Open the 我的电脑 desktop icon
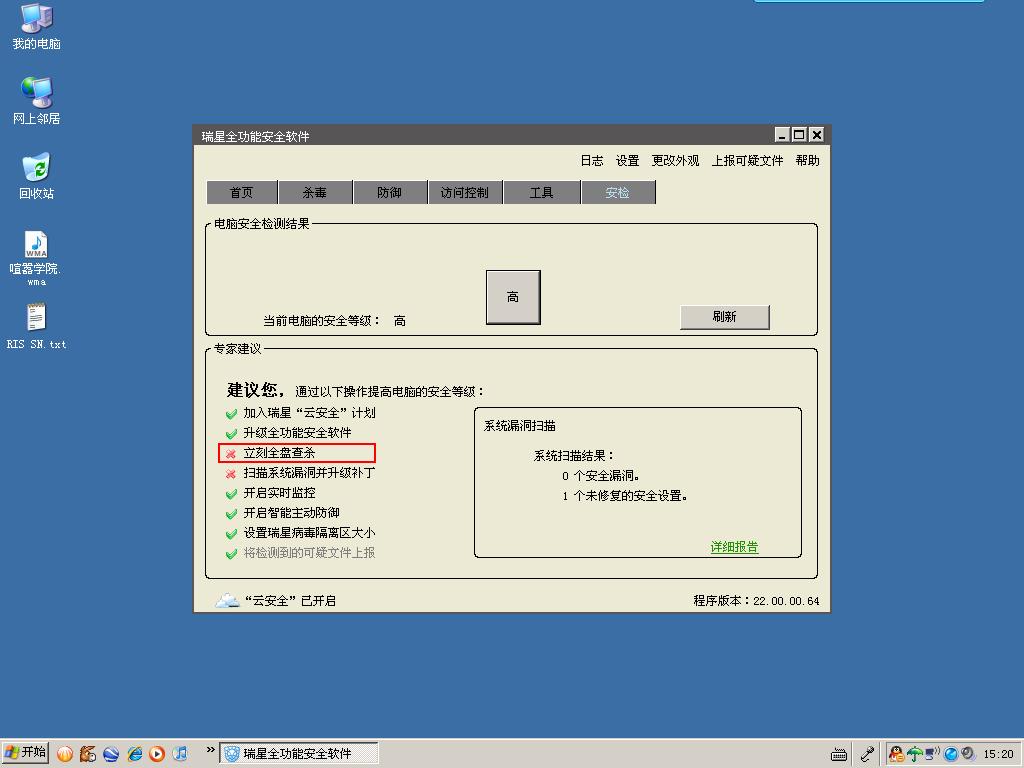Viewport: 1024px width, 768px height. (37, 26)
